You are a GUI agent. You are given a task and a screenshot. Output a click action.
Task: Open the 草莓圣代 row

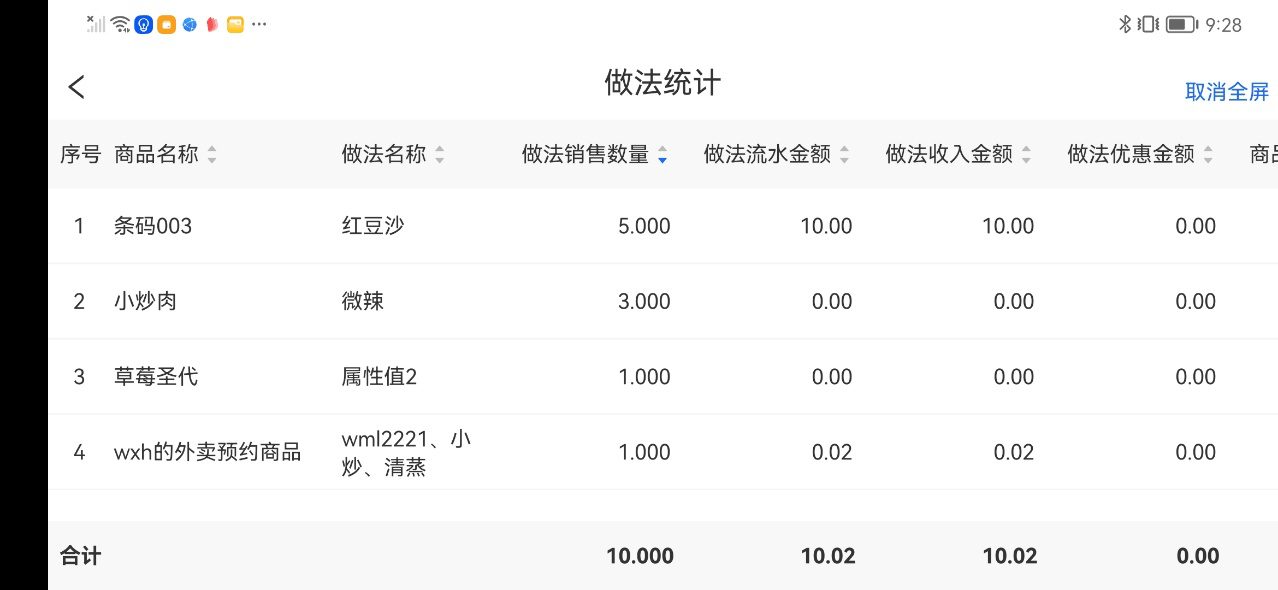point(156,377)
